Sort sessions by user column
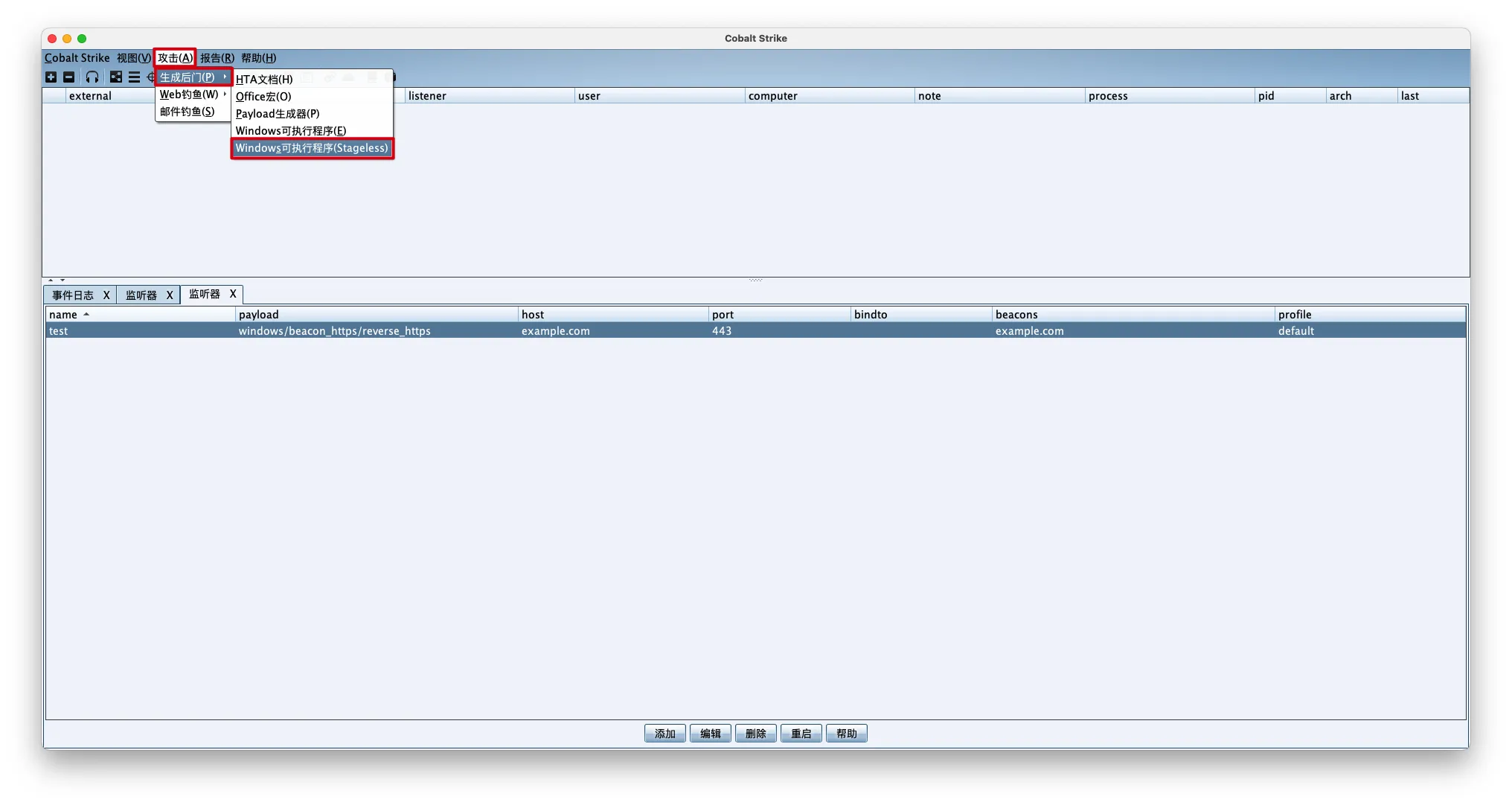Viewport: 1512px width, 805px height. tap(660, 96)
